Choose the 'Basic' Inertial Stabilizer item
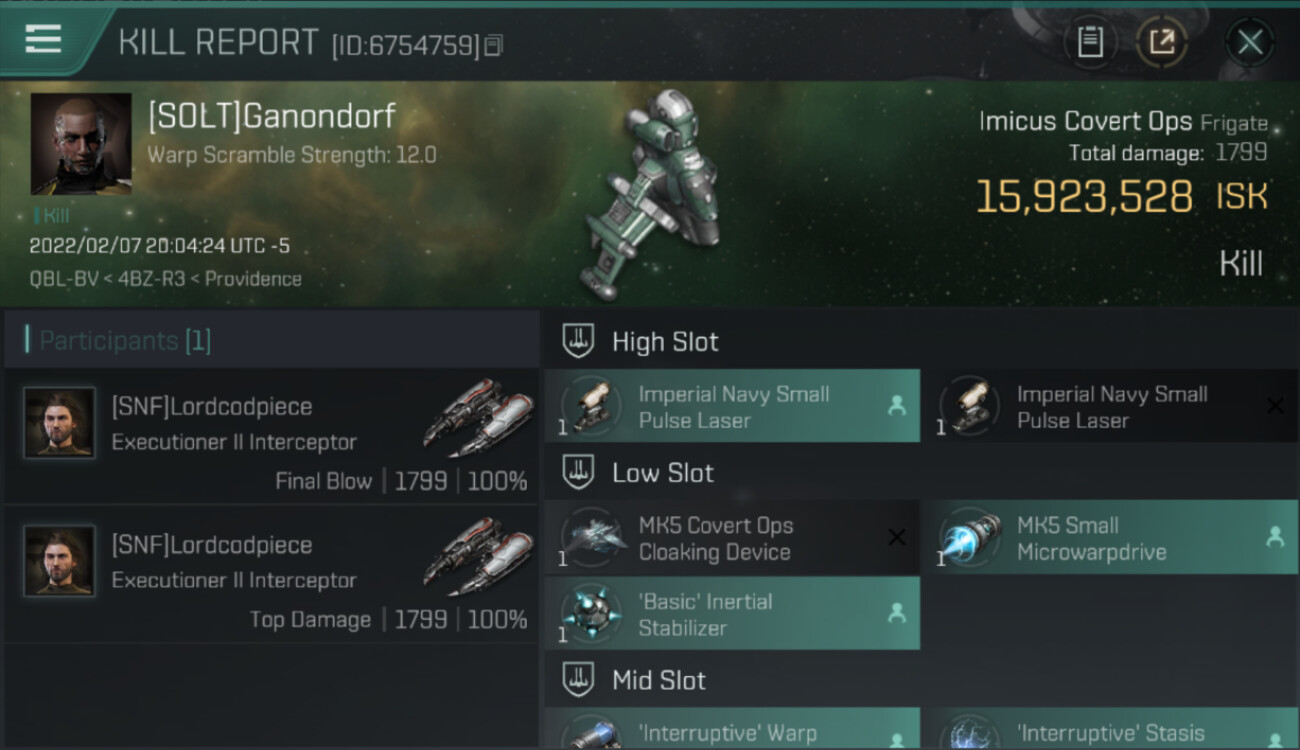 pos(732,613)
